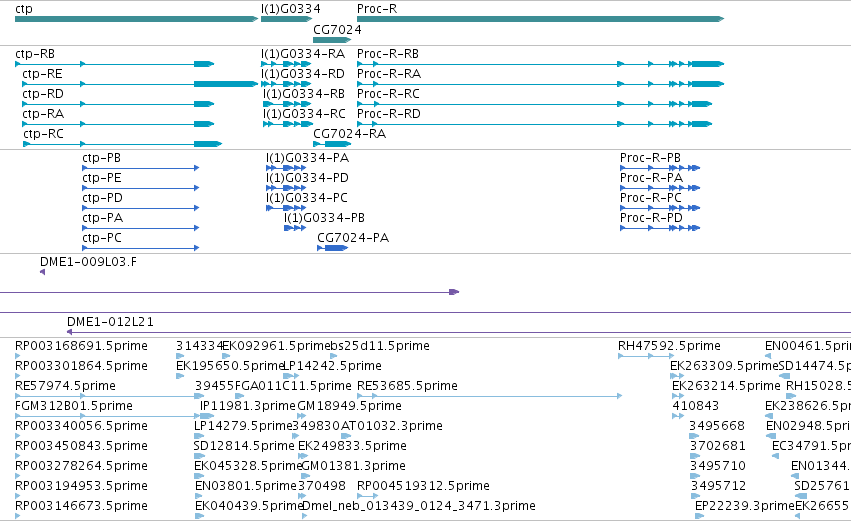Click l(1)G0334-PB protein label
Image resolution: width=851 pixels, height=521 pixels.
(x=325, y=218)
